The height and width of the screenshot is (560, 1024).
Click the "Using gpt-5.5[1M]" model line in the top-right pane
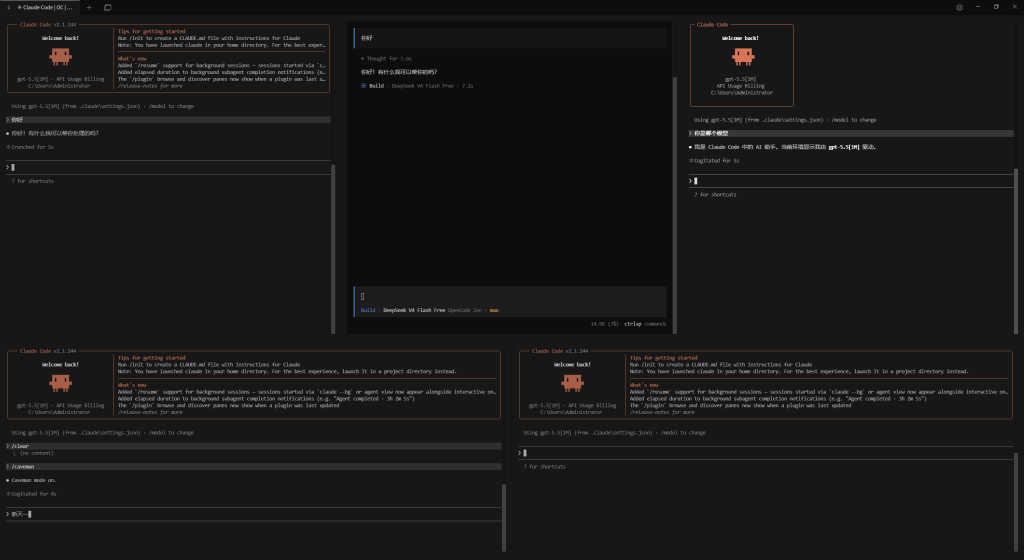point(785,120)
